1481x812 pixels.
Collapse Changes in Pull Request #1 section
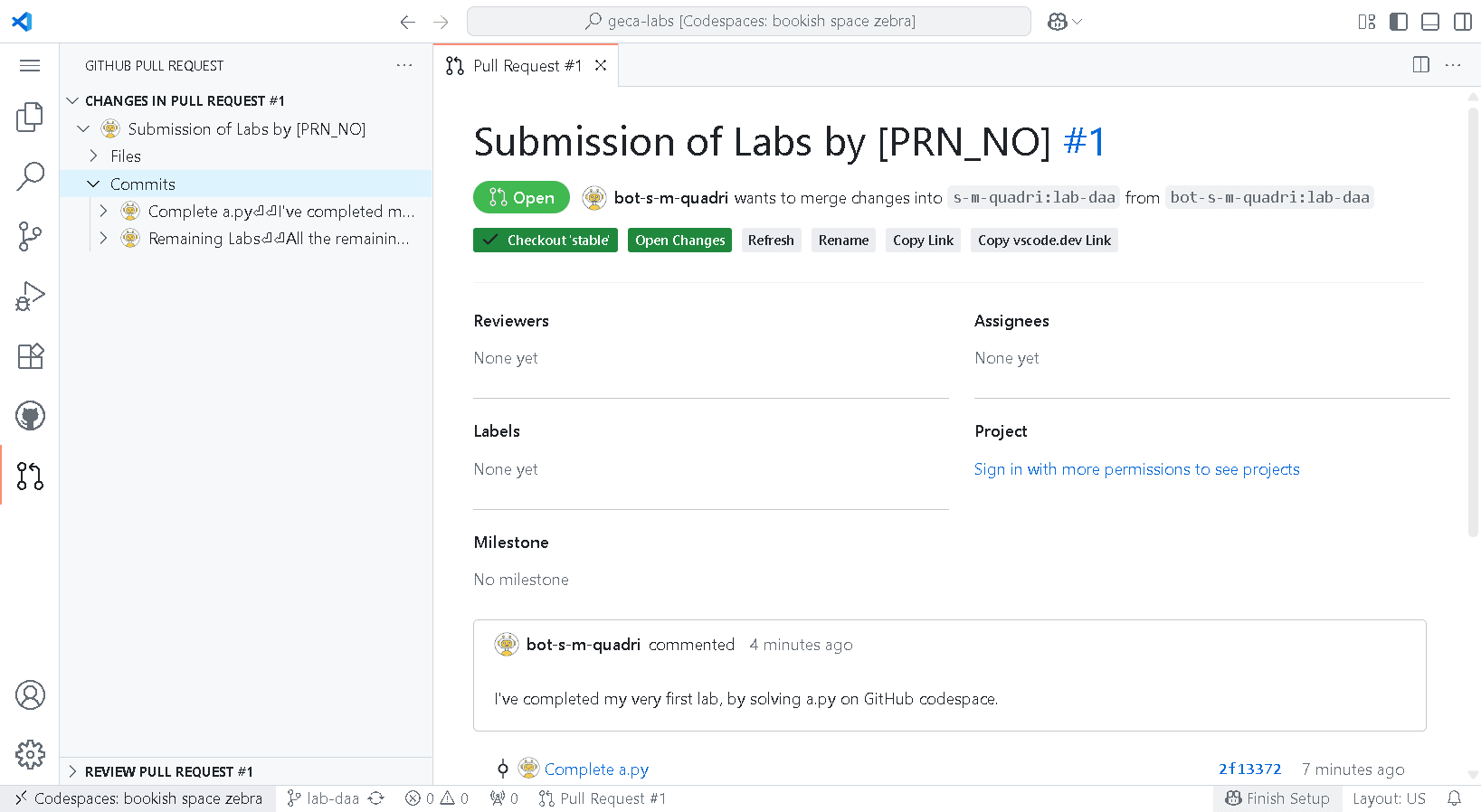coord(72,100)
